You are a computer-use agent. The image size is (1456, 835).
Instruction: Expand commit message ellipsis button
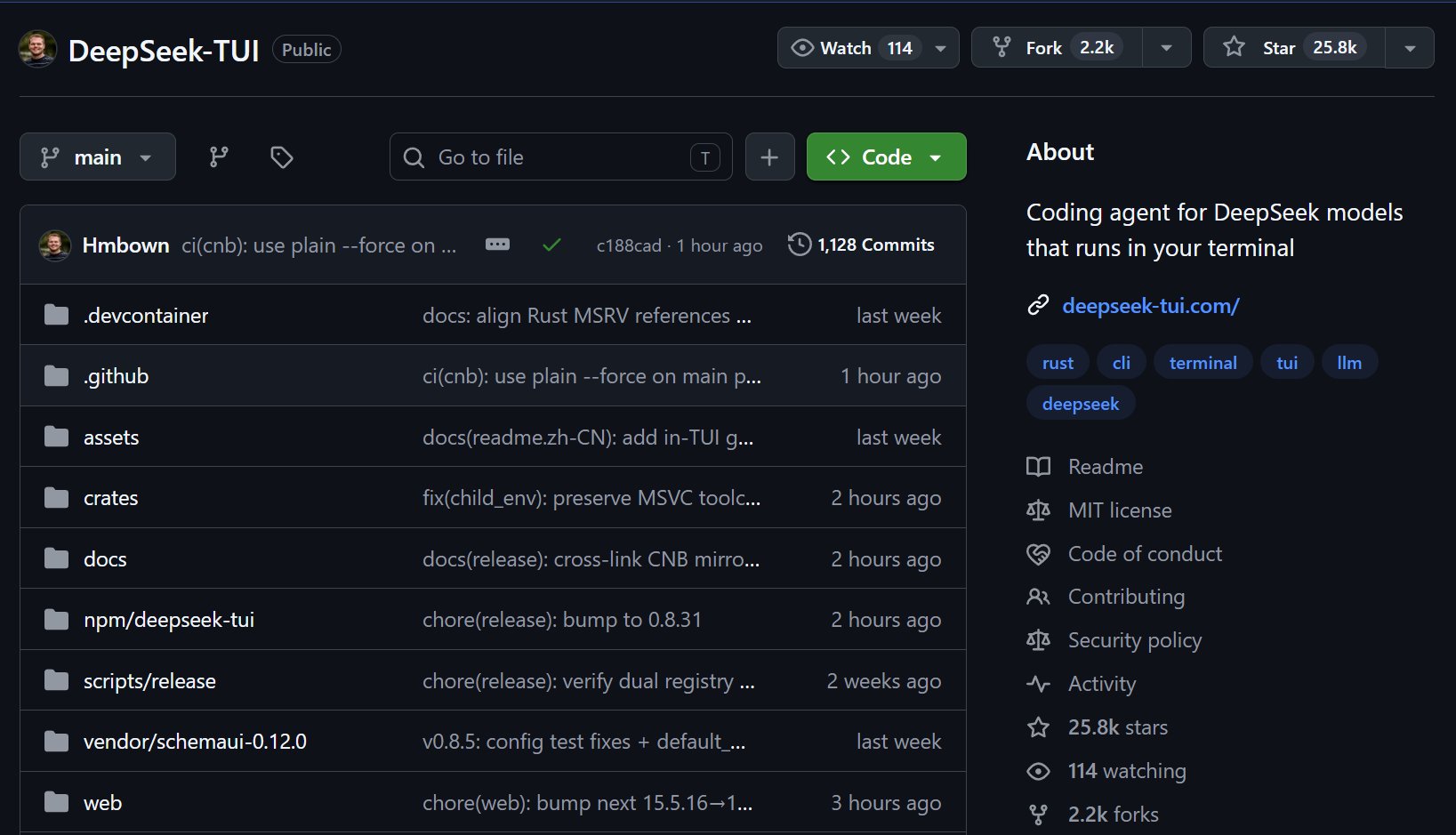click(x=497, y=245)
